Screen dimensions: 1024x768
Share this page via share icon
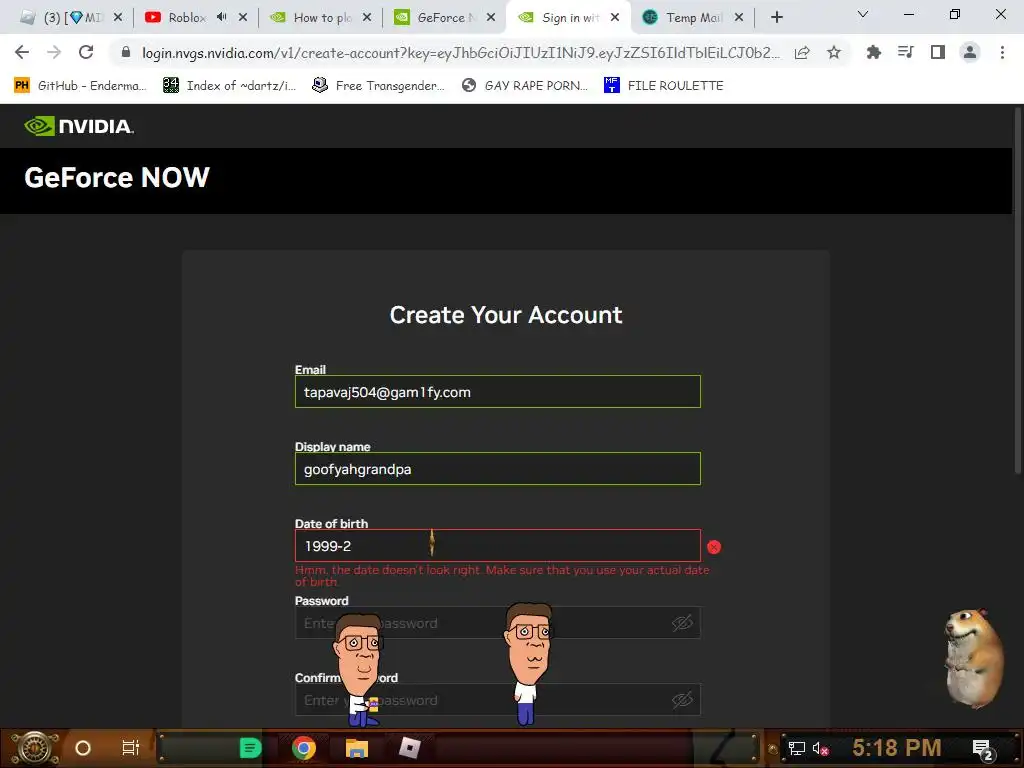click(x=802, y=53)
